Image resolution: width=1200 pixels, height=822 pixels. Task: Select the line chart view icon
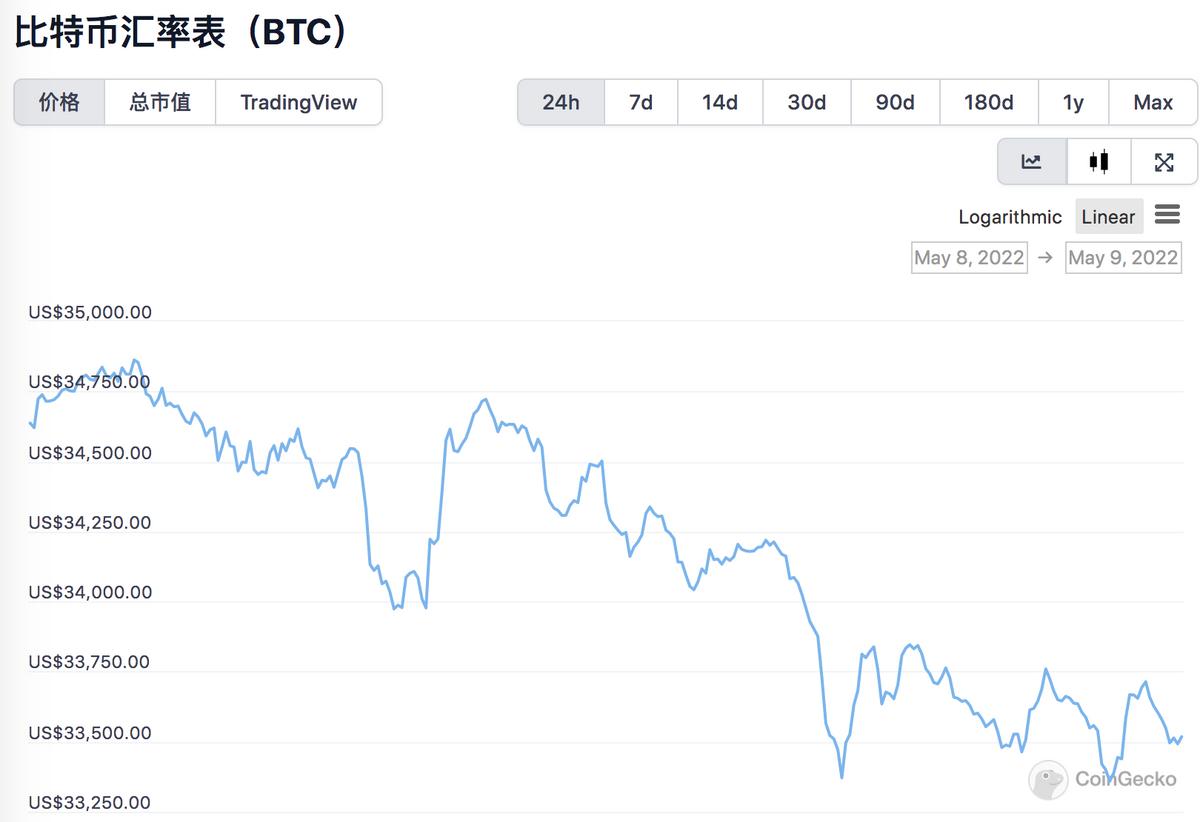tap(1031, 162)
